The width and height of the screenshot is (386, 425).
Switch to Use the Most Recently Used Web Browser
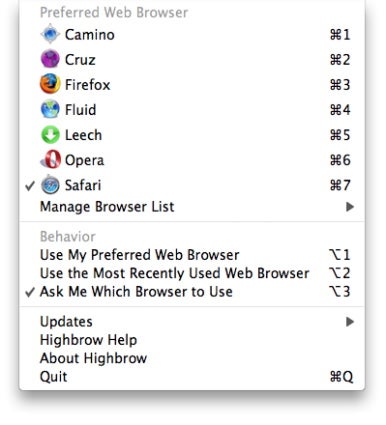coord(192,273)
